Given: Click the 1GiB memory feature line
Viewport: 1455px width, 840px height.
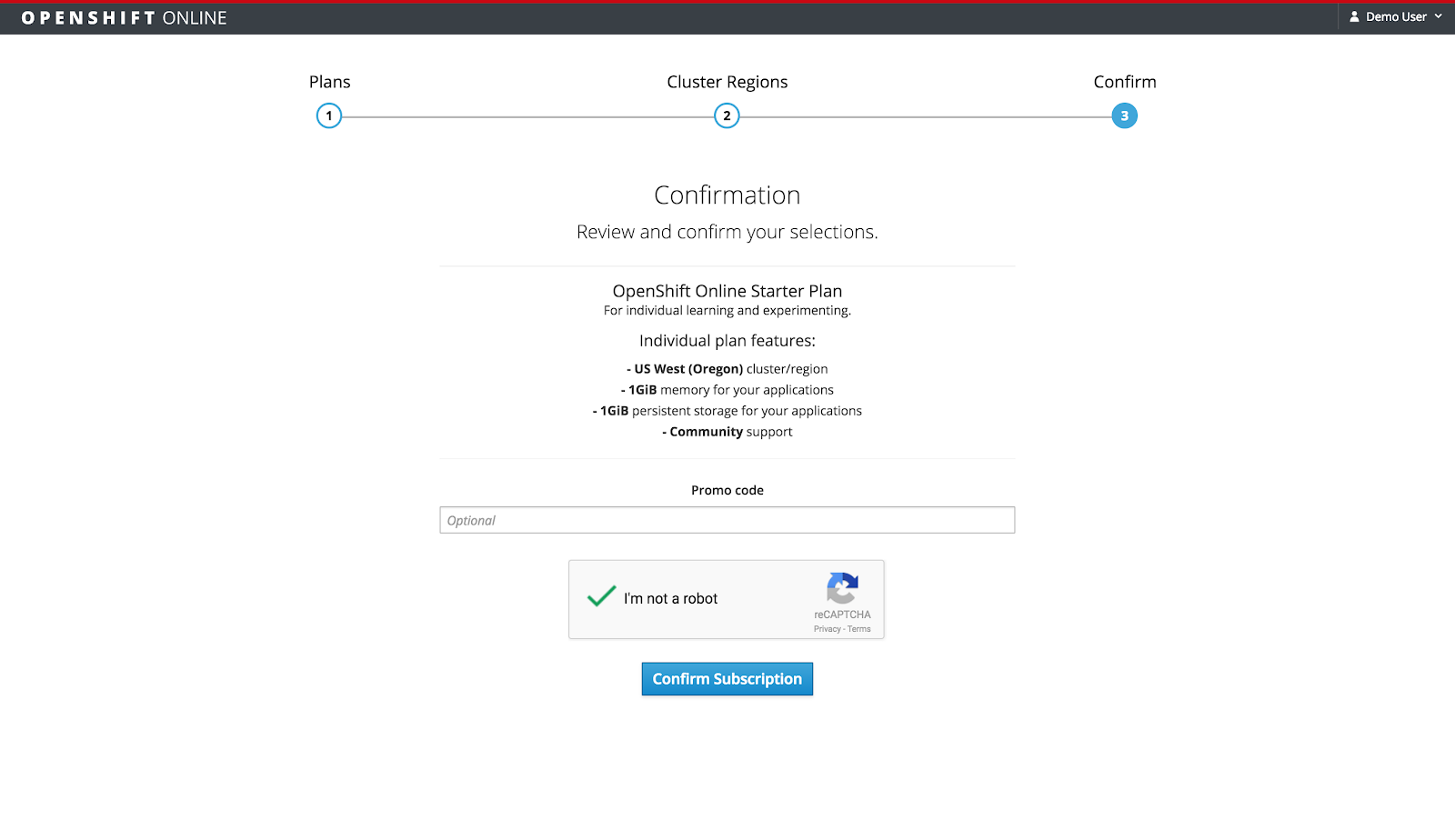Looking at the screenshot, I should pos(727,390).
